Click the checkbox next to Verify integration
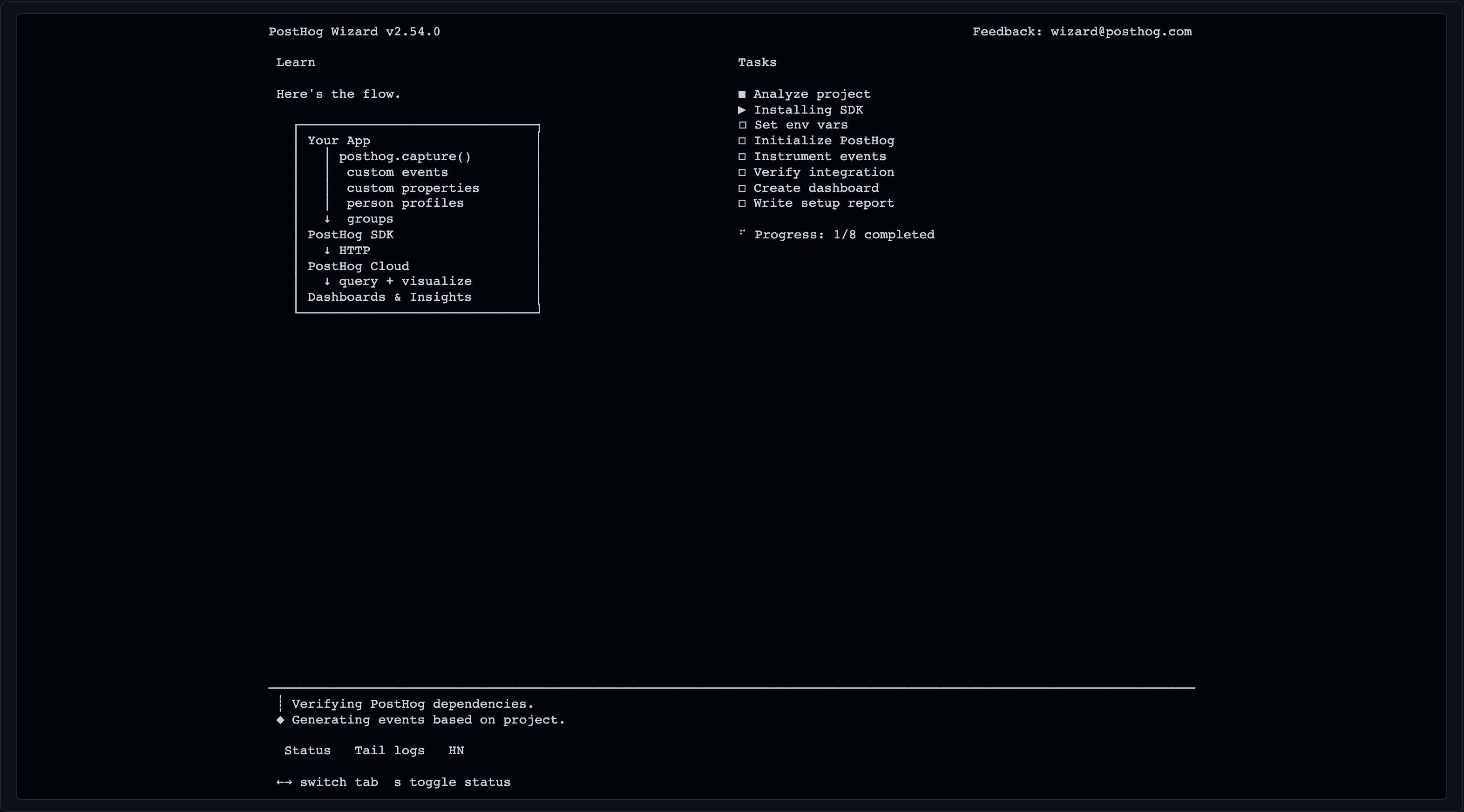Image resolution: width=1464 pixels, height=812 pixels. click(x=742, y=172)
